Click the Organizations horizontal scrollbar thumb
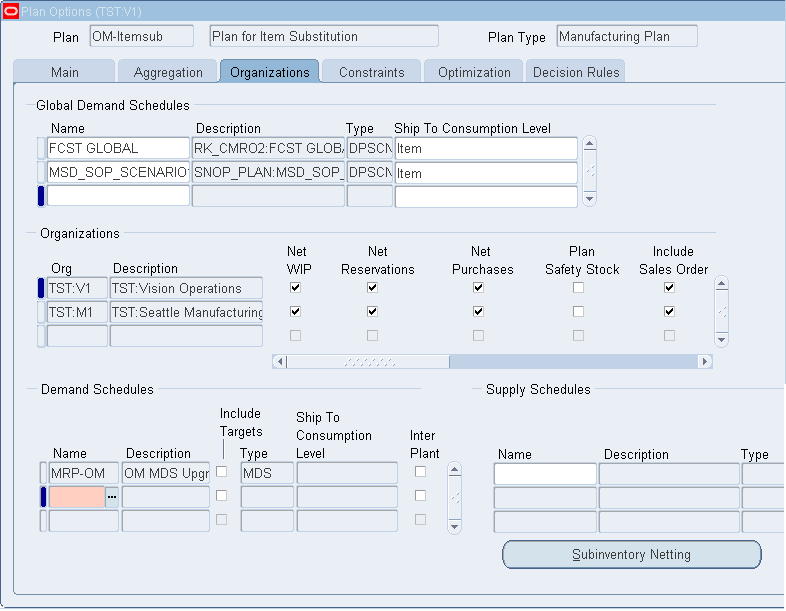Screen dimensions: 786x611 [x=368, y=361]
